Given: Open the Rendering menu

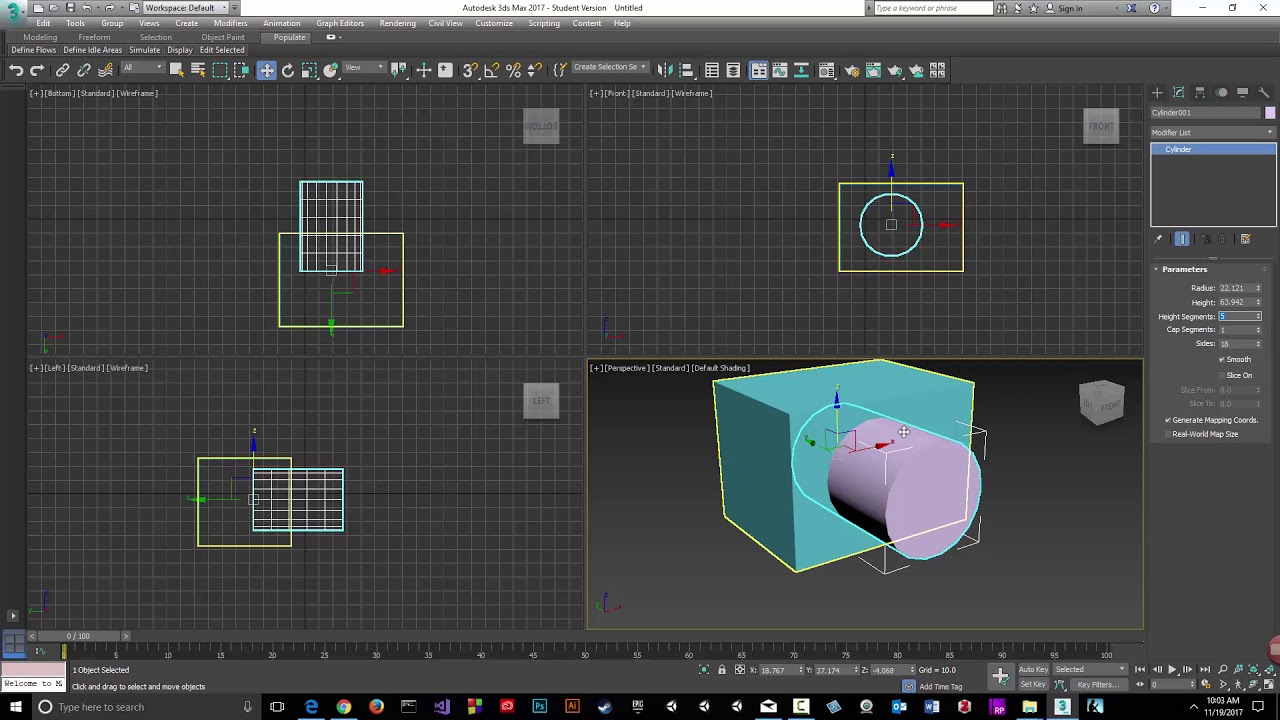Looking at the screenshot, I should [x=397, y=23].
